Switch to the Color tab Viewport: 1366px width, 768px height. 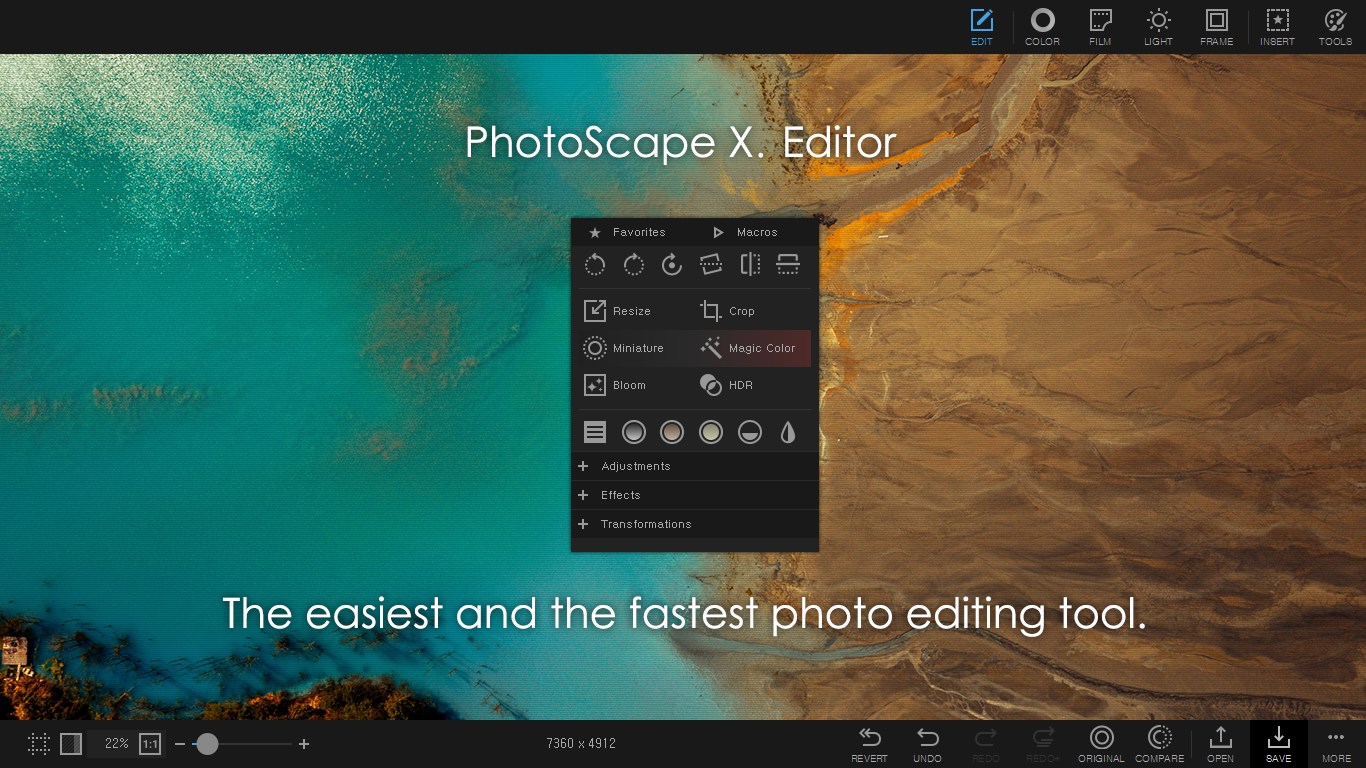(x=1042, y=27)
